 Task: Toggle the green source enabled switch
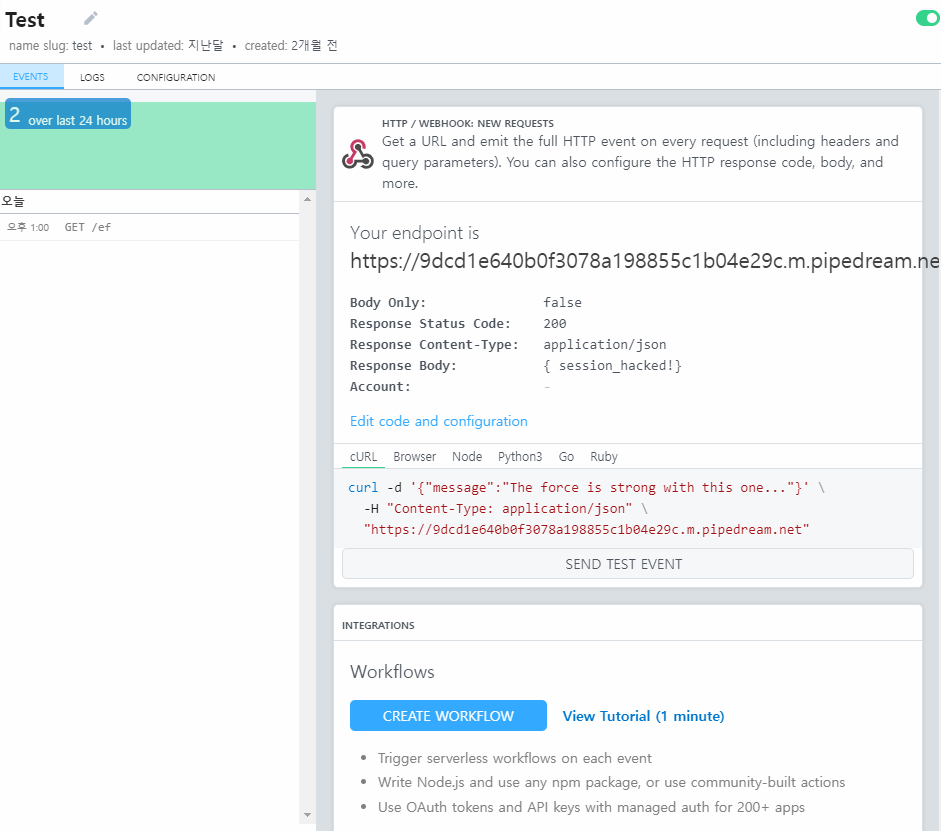[928, 19]
